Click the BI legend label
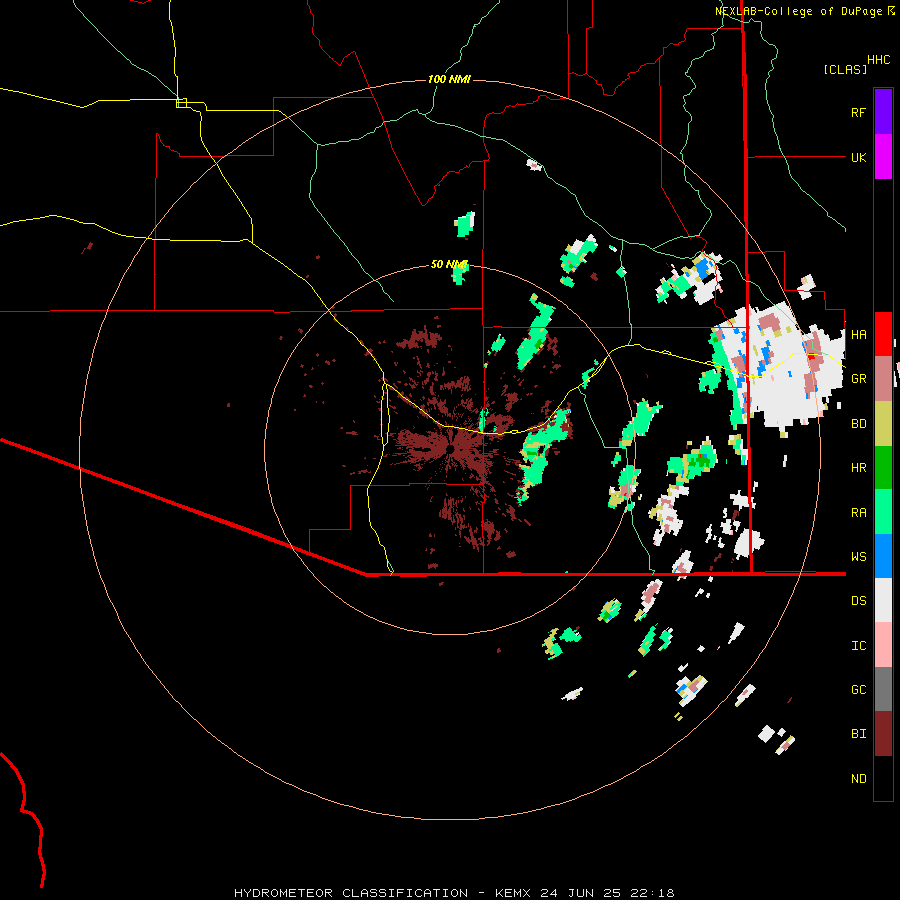Screen dimensions: 900x900 tap(858, 734)
